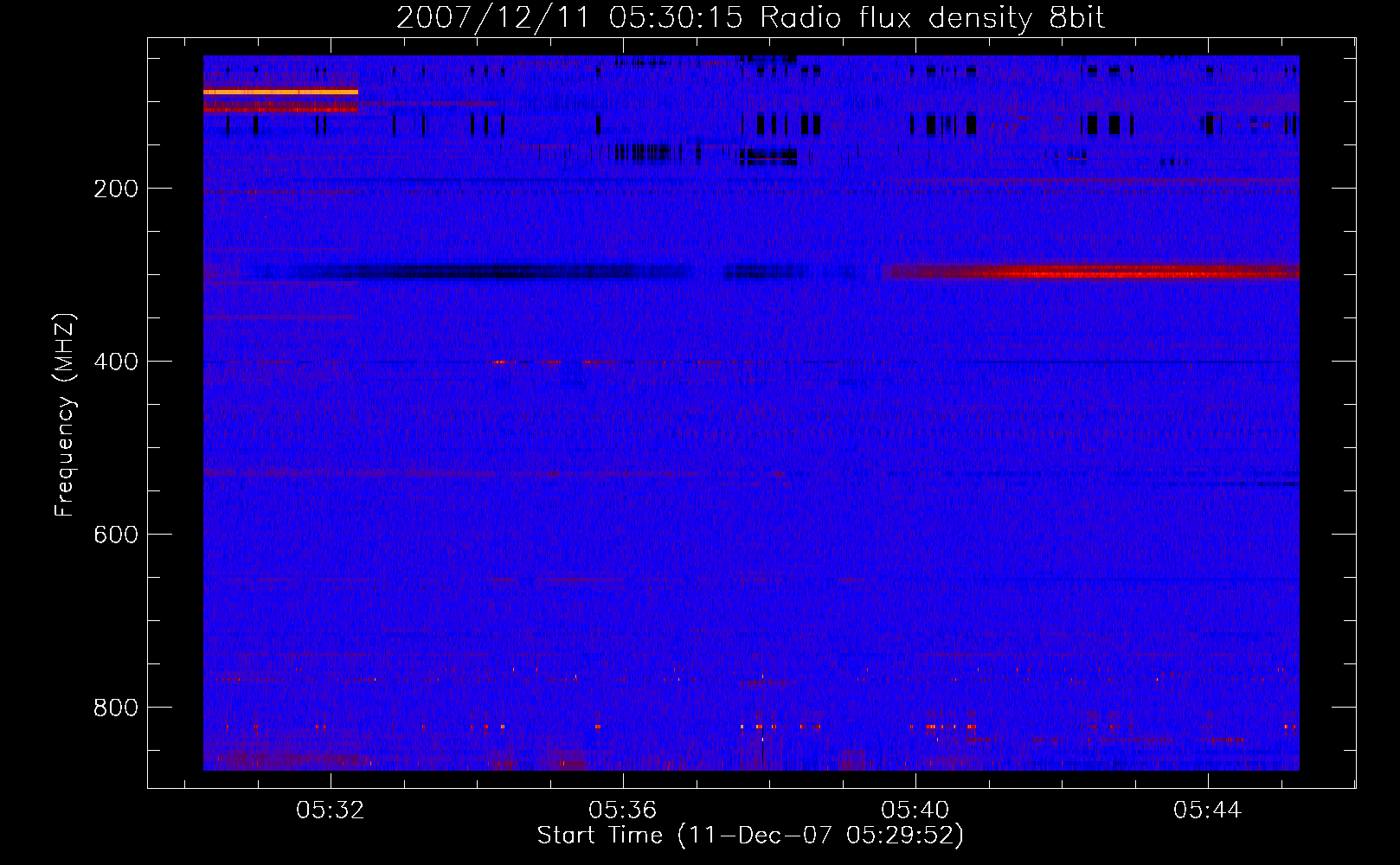Select the 600 frequency tick label
This screenshot has width=1400, height=865.
[x=116, y=535]
